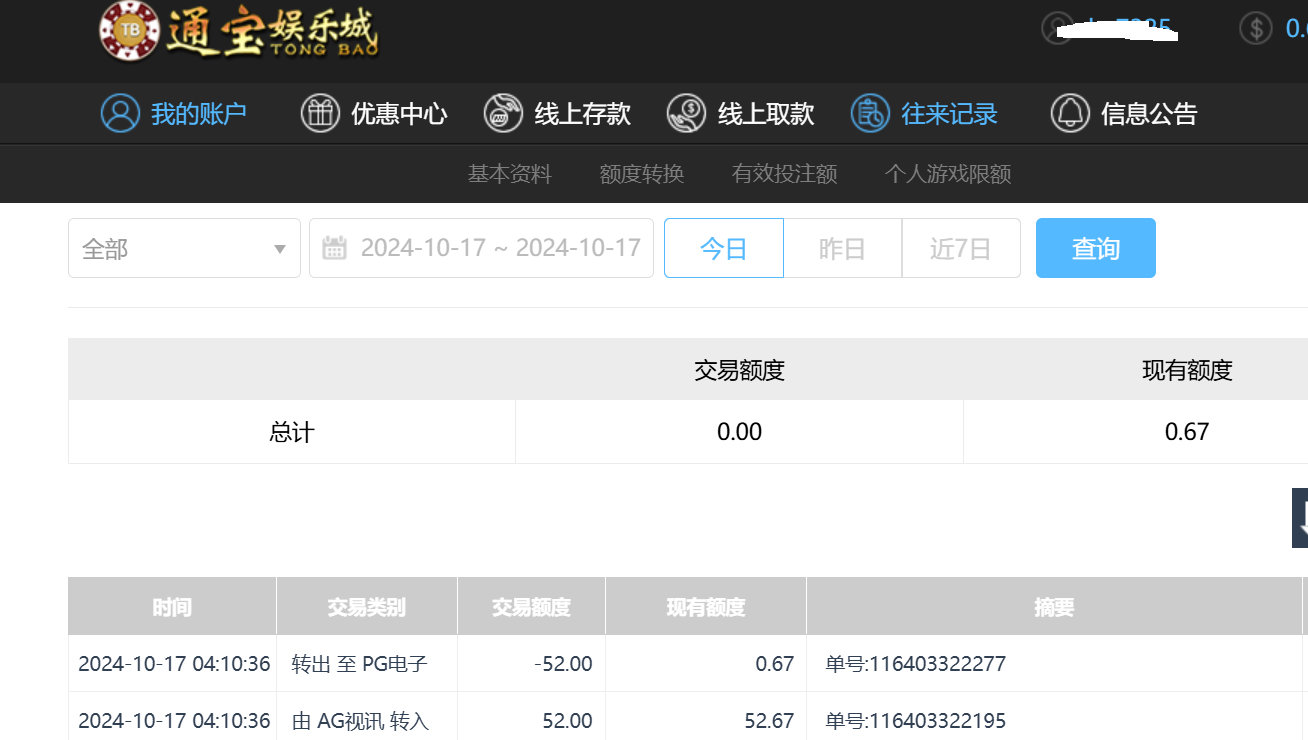Click the 信息公告 bell icon
The image size is (1308, 740).
[1070, 113]
